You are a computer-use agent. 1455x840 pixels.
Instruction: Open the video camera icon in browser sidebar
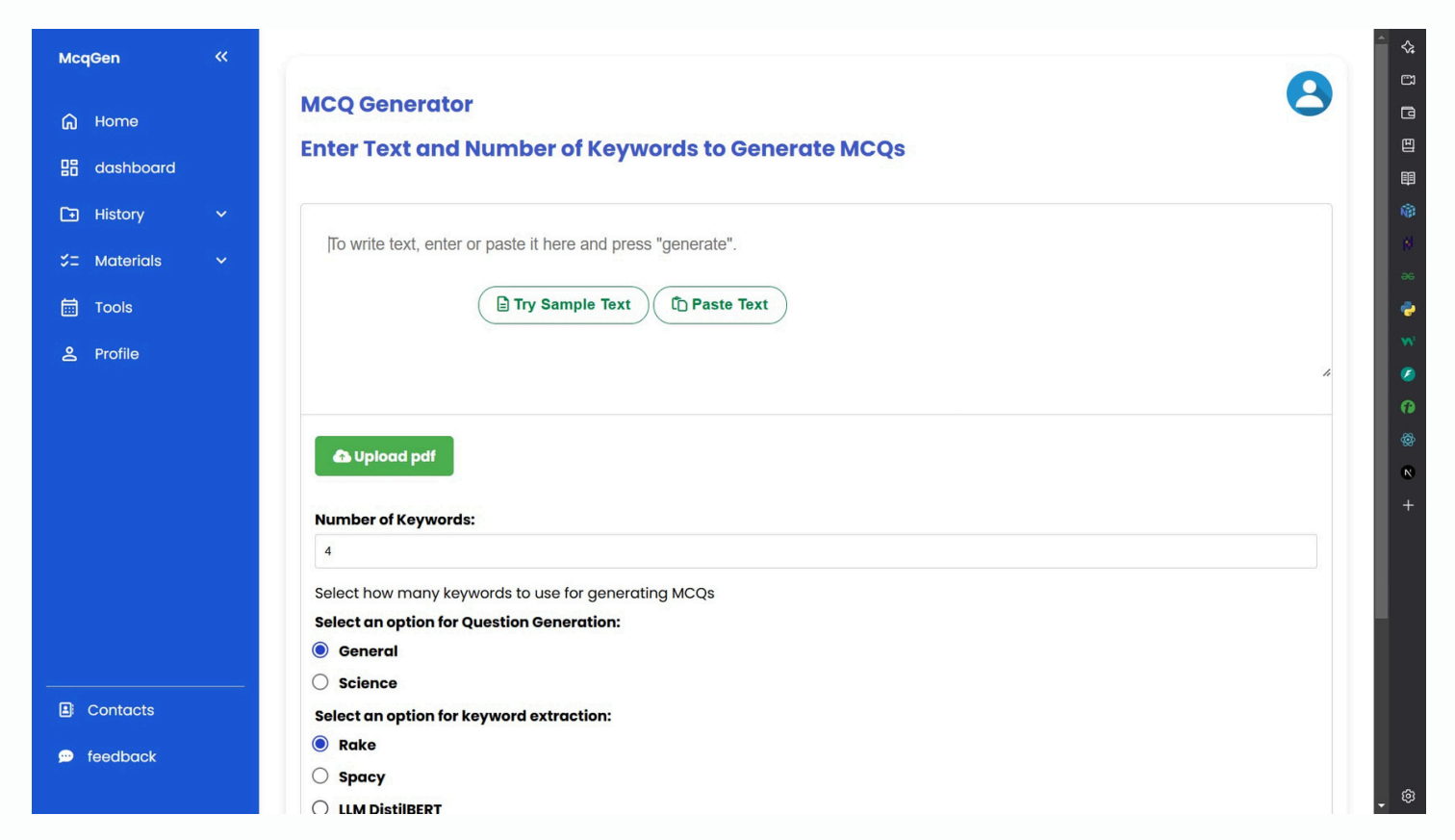(1408, 80)
